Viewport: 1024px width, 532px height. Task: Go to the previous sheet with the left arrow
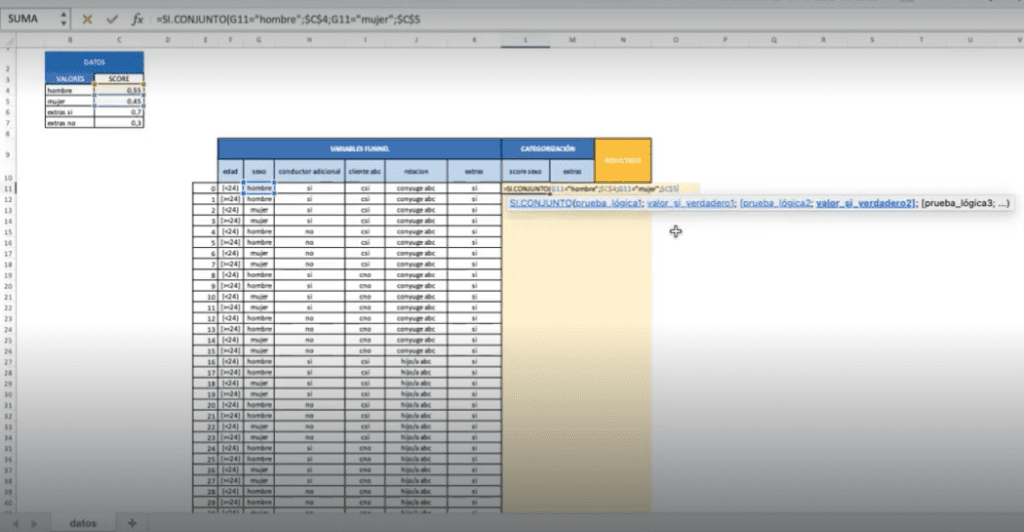(16, 524)
